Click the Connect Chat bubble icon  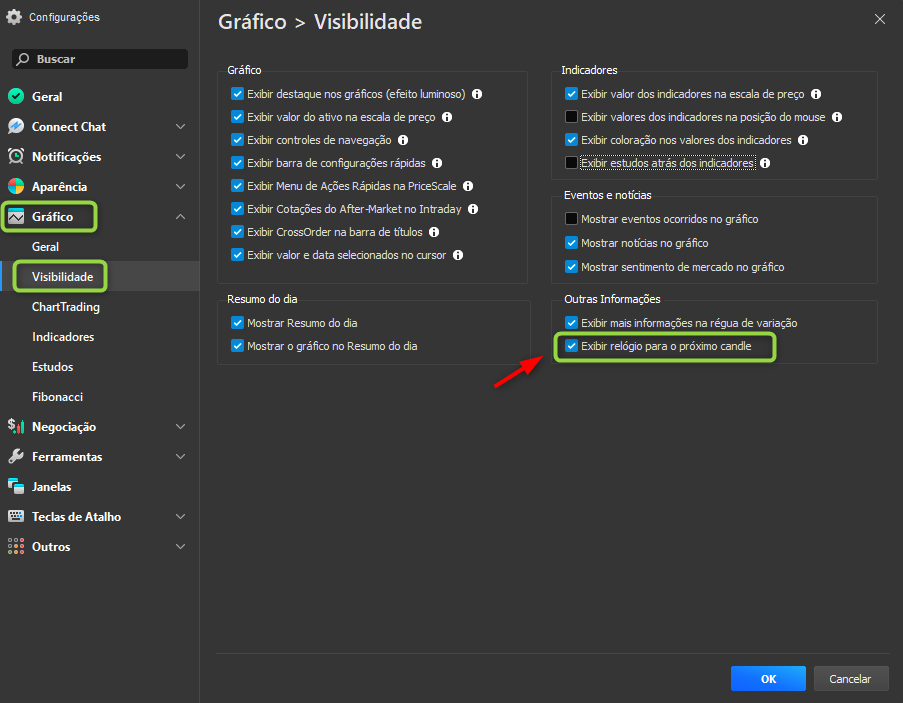[16, 127]
